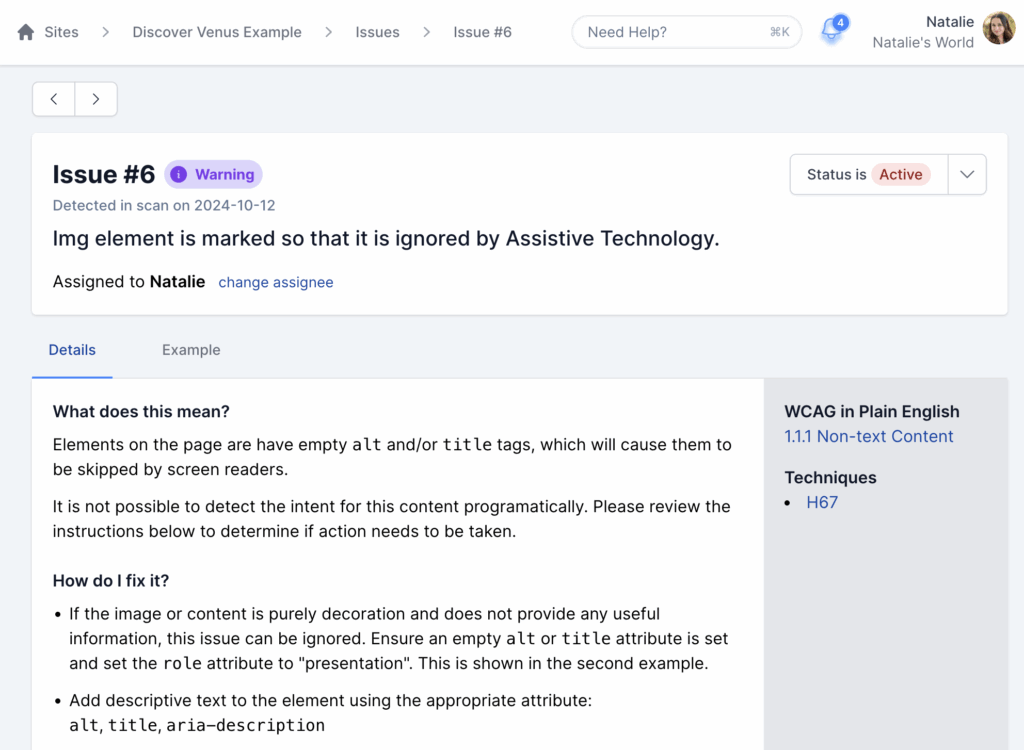Expand the status dropdown chevron
The height and width of the screenshot is (750, 1024).
(x=966, y=174)
